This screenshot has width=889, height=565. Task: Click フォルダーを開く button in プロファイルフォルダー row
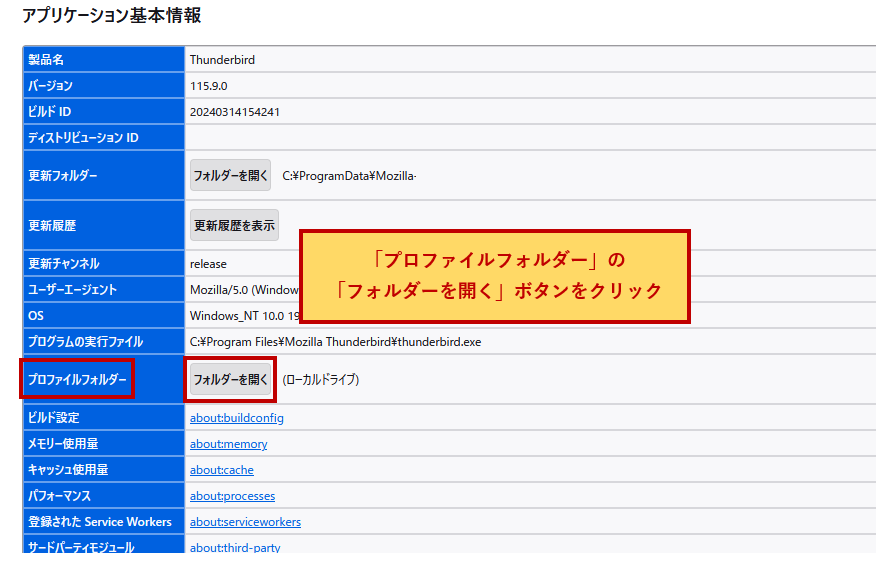tap(230, 379)
